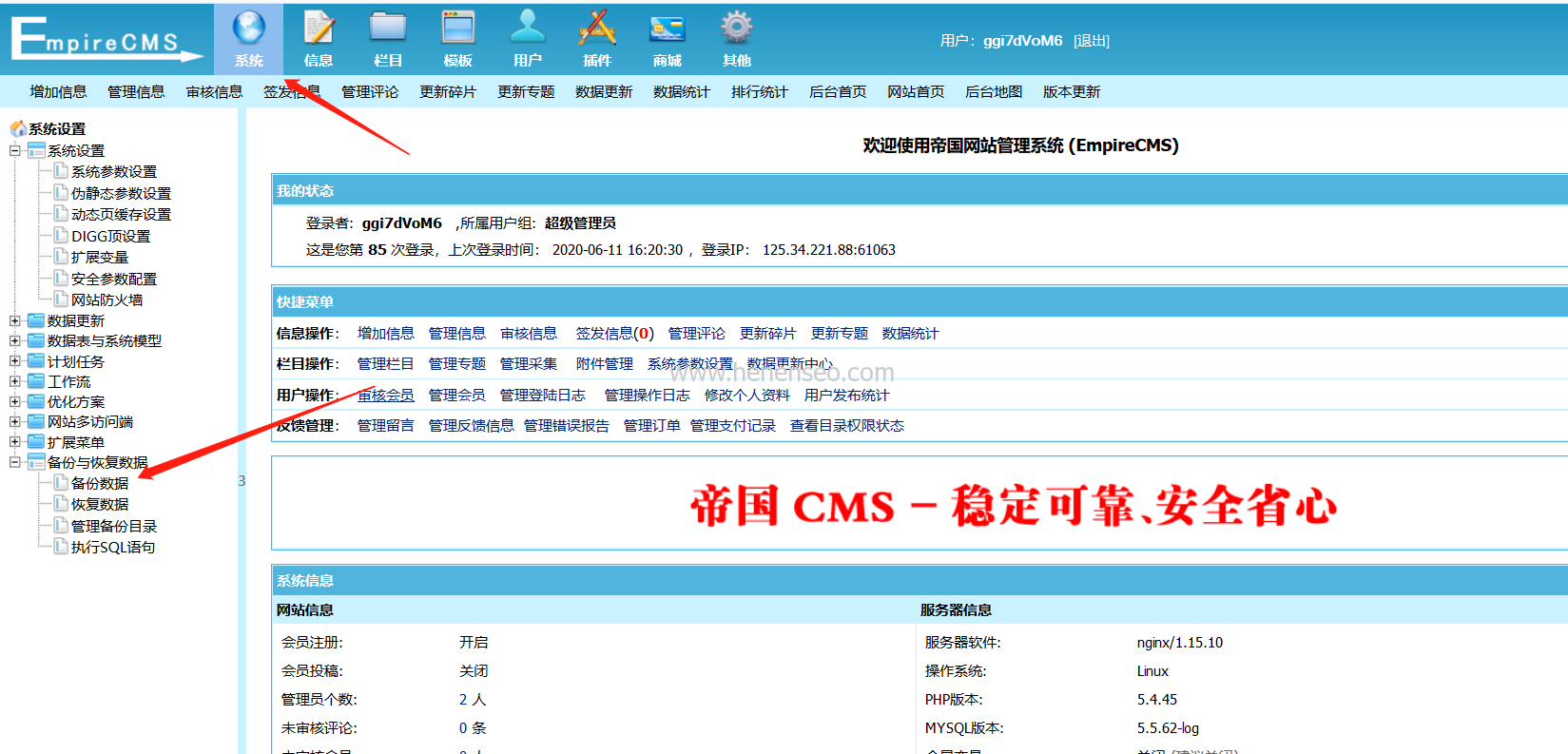Click the sidebar splitter handle

pos(242,480)
